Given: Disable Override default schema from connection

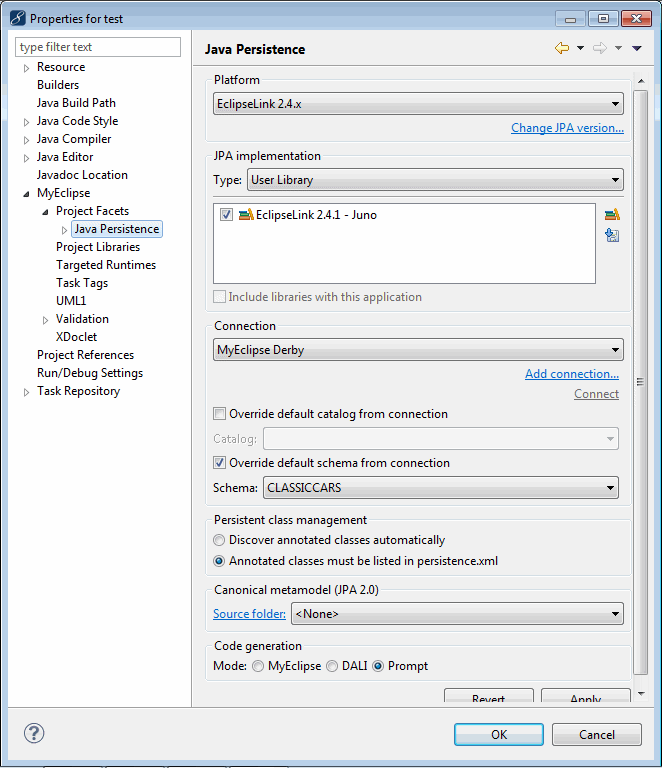Looking at the screenshot, I should click(x=220, y=463).
